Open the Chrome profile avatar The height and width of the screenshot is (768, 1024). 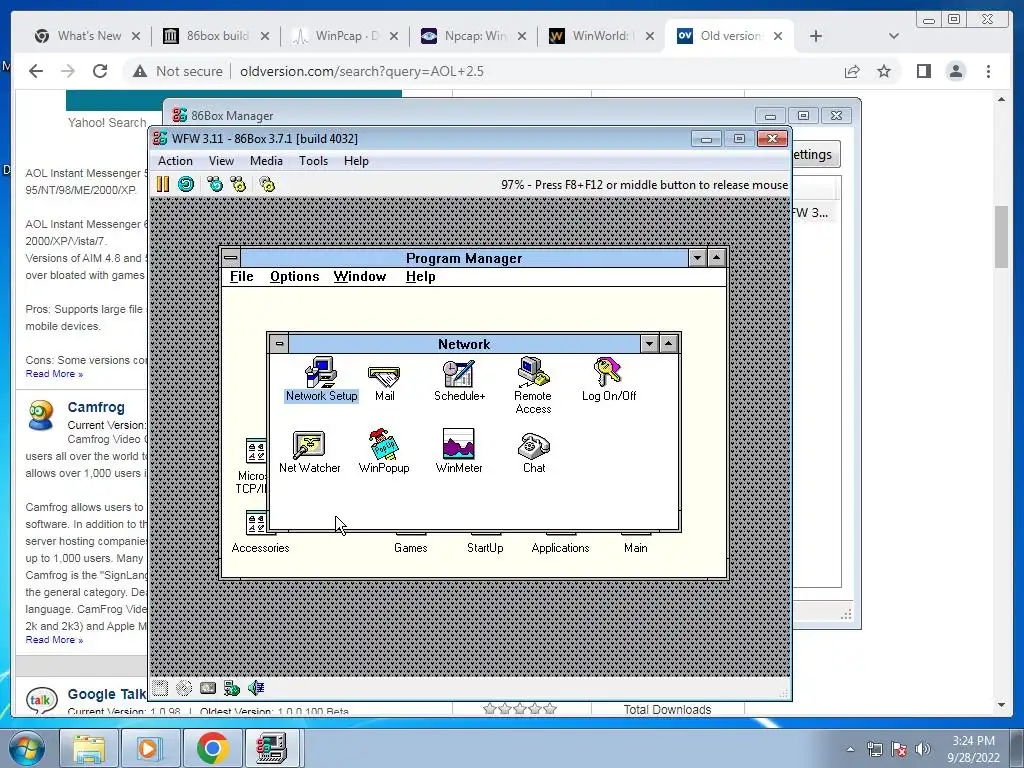click(x=956, y=71)
